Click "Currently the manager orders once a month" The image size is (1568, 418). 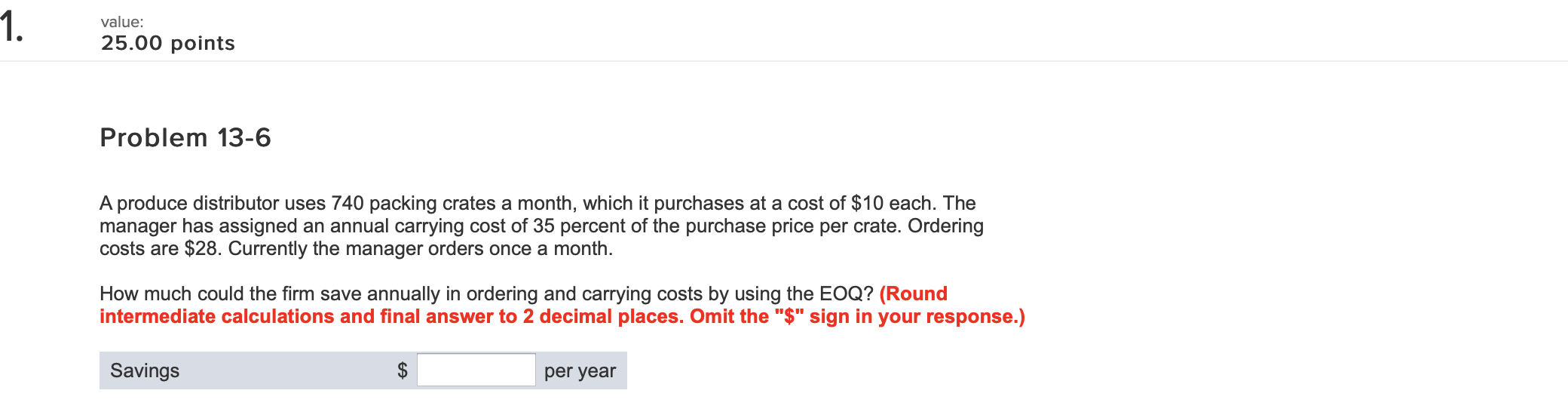pyautogui.click(x=421, y=248)
